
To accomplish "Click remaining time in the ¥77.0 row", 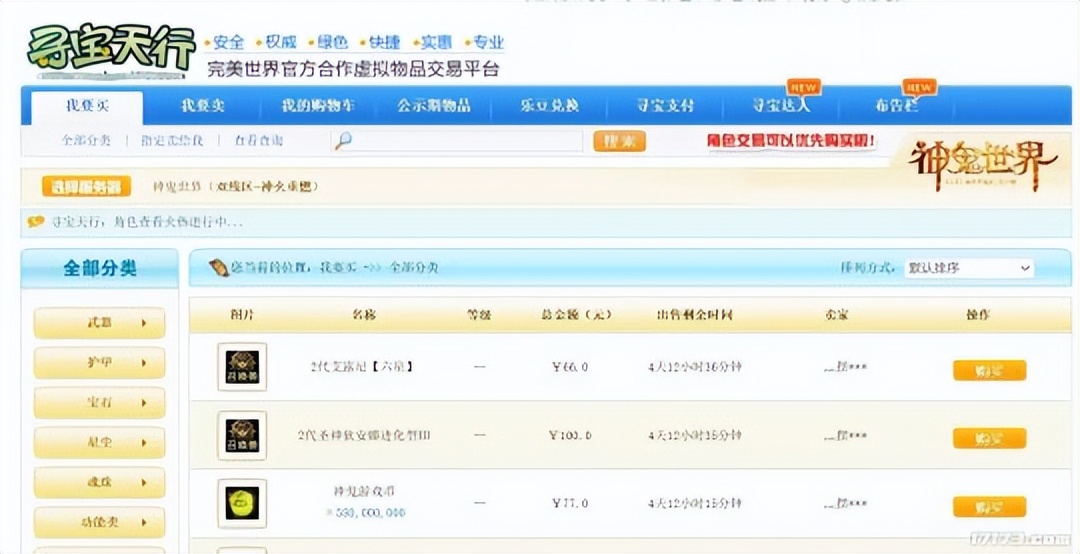I will point(694,504).
